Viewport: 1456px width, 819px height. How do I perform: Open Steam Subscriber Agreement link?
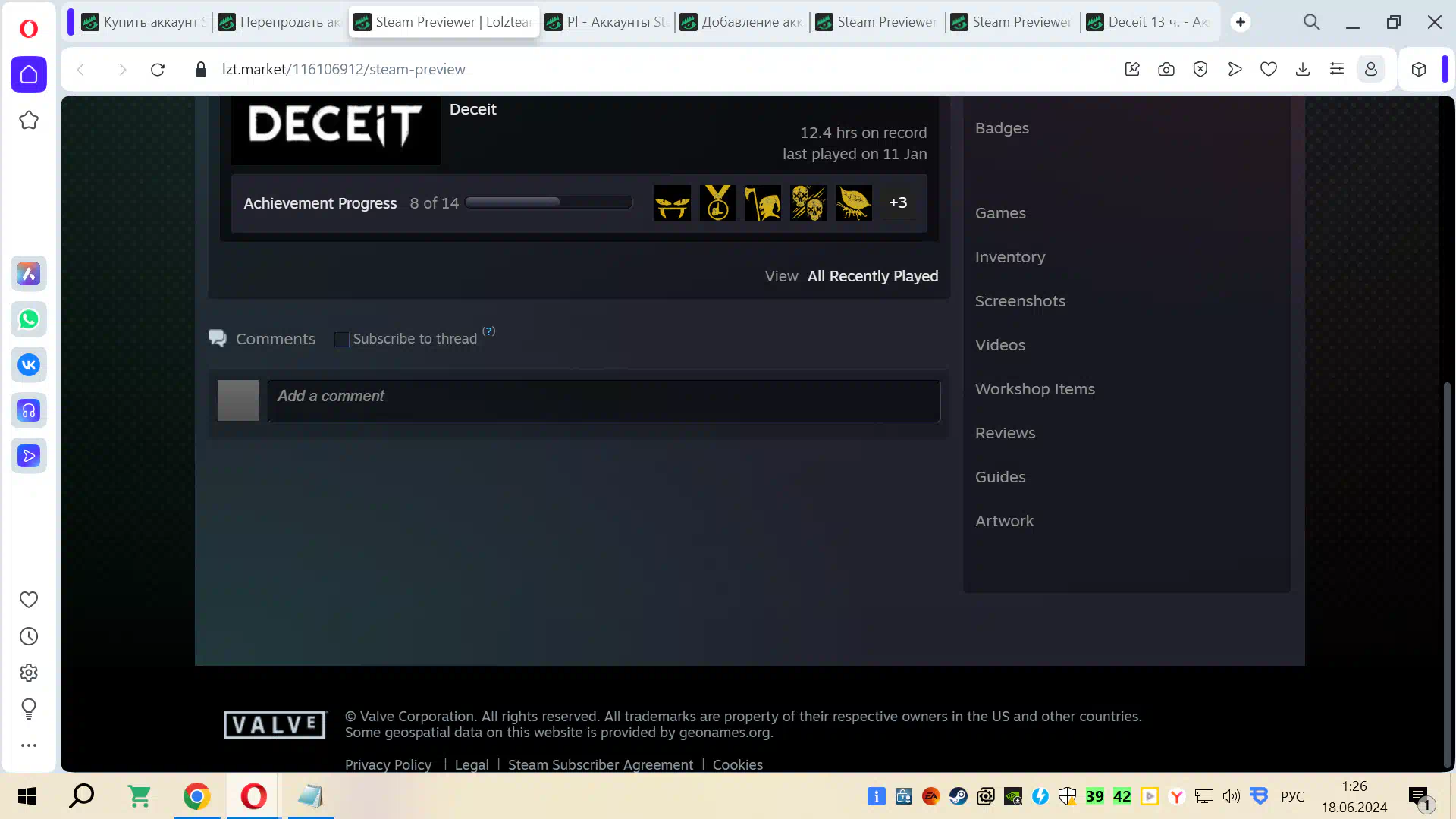pyautogui.click(x=601, y=764)
